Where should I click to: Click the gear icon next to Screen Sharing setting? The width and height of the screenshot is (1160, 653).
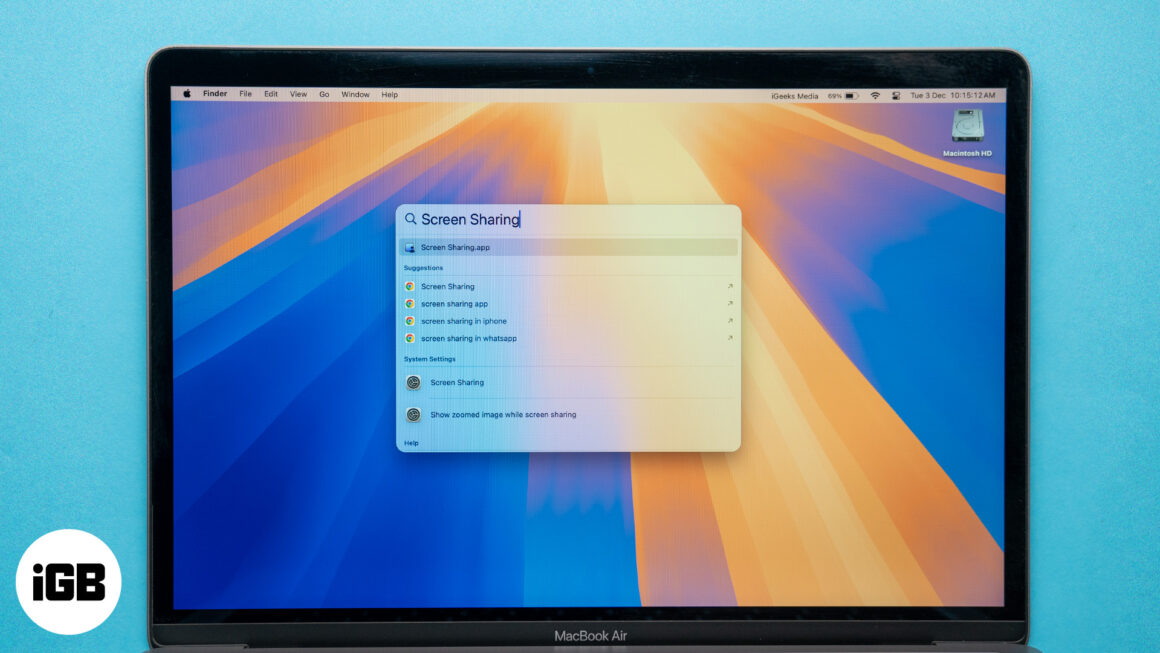coord(413,383)
